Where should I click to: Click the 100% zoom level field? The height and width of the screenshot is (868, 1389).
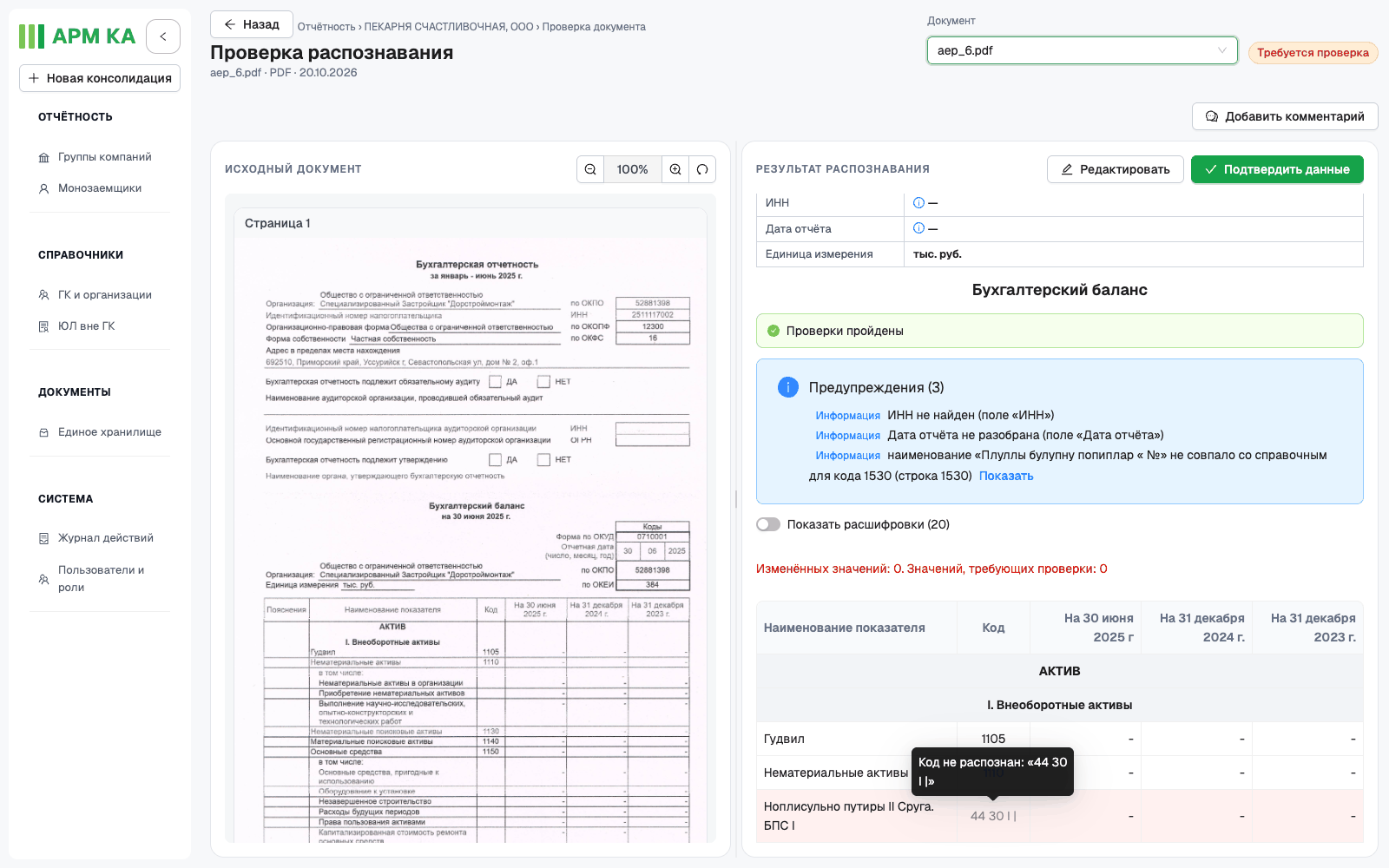[633, 169]
